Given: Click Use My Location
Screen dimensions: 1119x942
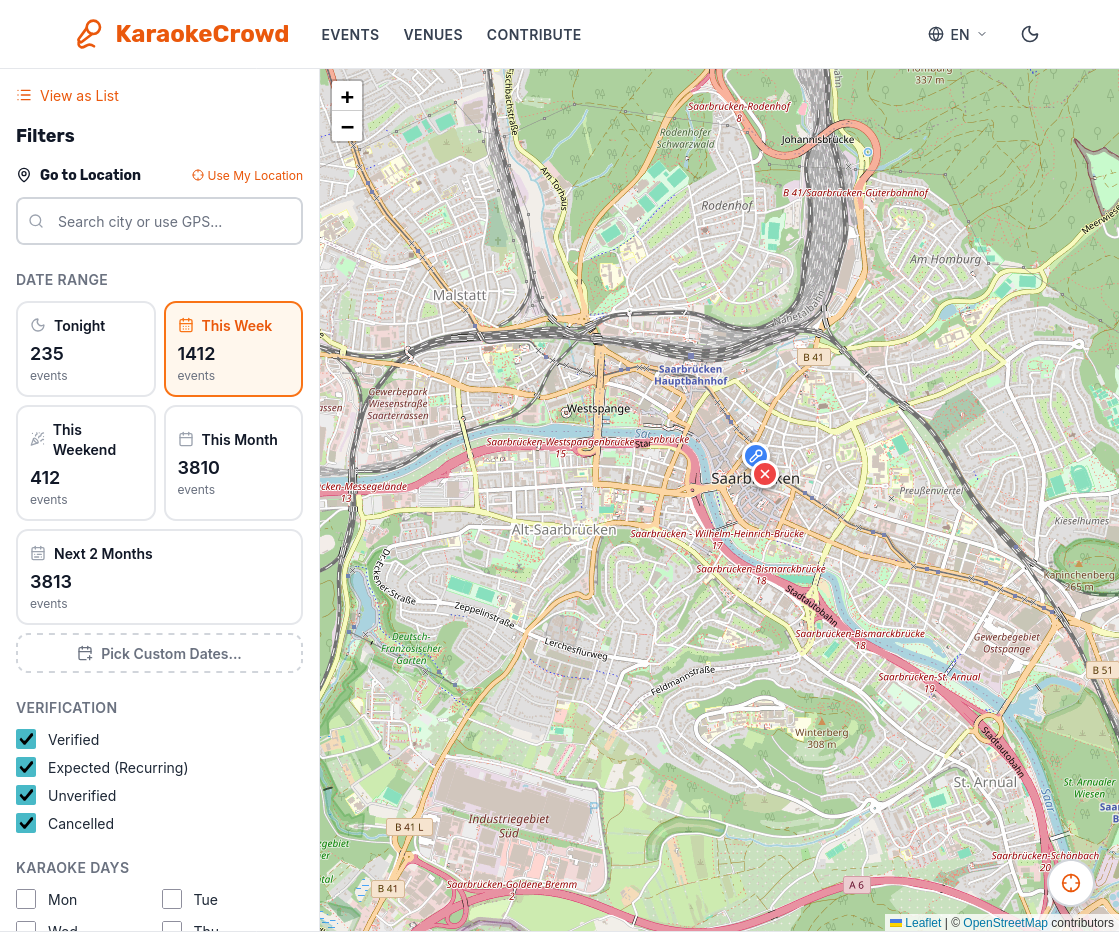Looking at the screenshot, I should pyautogui.click(x=247, y=176).
